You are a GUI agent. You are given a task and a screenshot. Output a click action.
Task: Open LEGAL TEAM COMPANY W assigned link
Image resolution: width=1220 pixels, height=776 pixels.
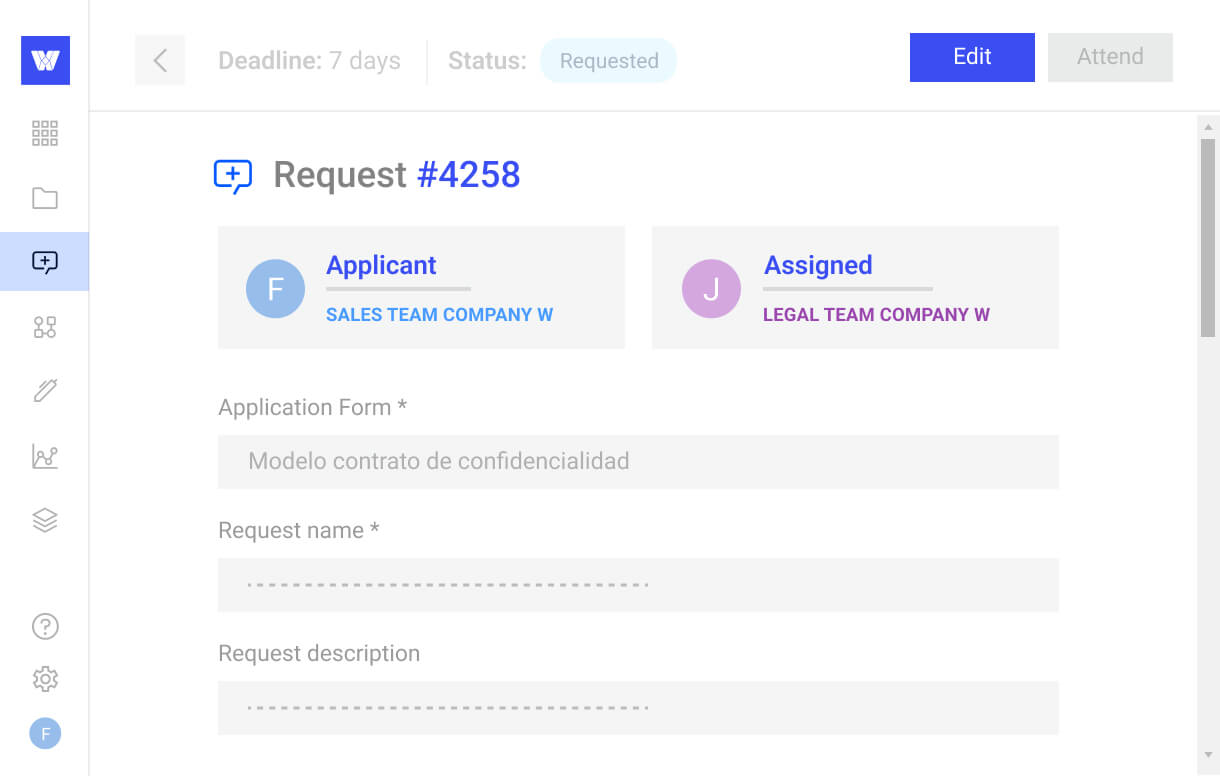click(x=877, y=314)
